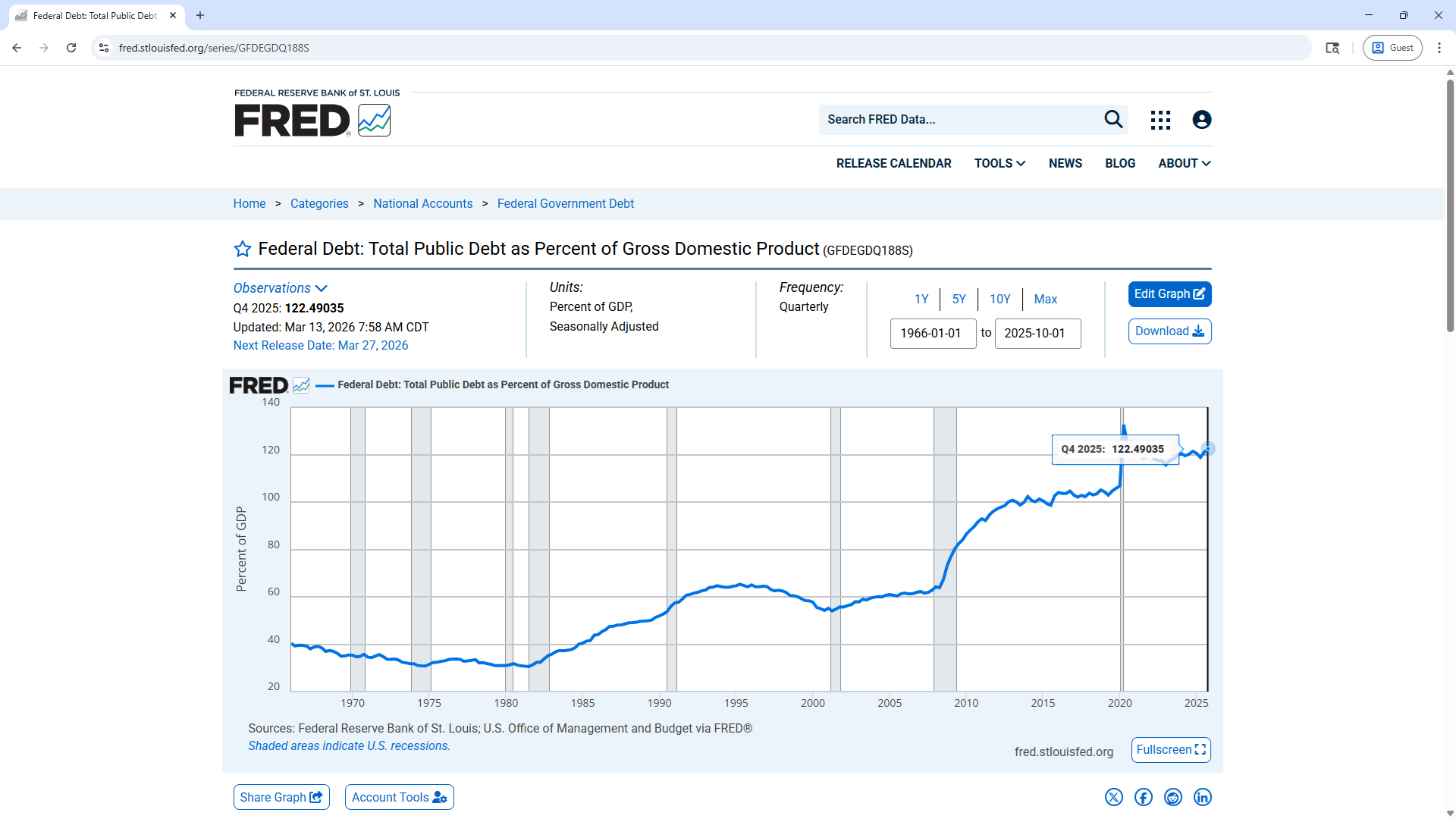Click the search magnifier icon
The width and height of the screenshot is (1456, 819).
[x=1112, y=119]
